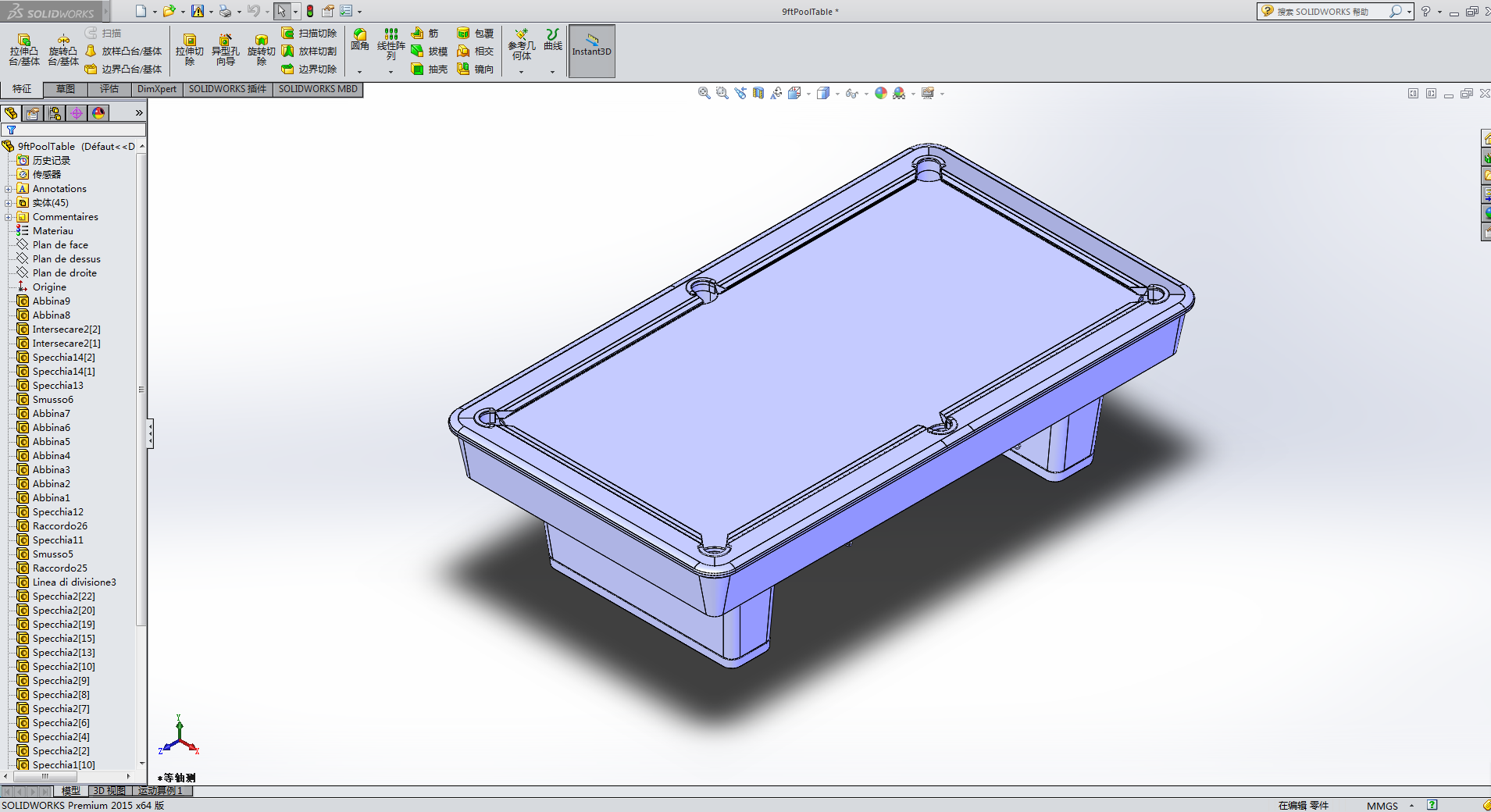Select the Raccordo26 feature
1491x812 pixels.
click(x=60, y=526)
